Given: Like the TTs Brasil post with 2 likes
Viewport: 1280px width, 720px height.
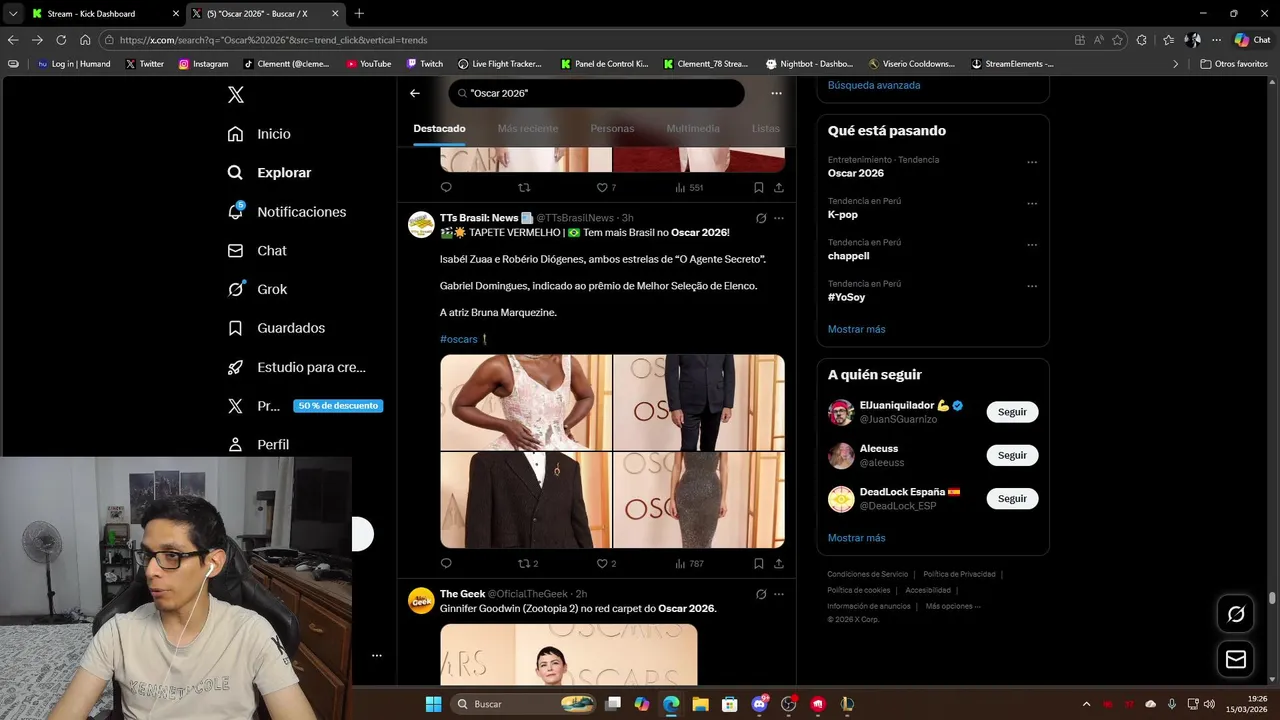Looking at the screenshot, I should (x=606, y=564).
